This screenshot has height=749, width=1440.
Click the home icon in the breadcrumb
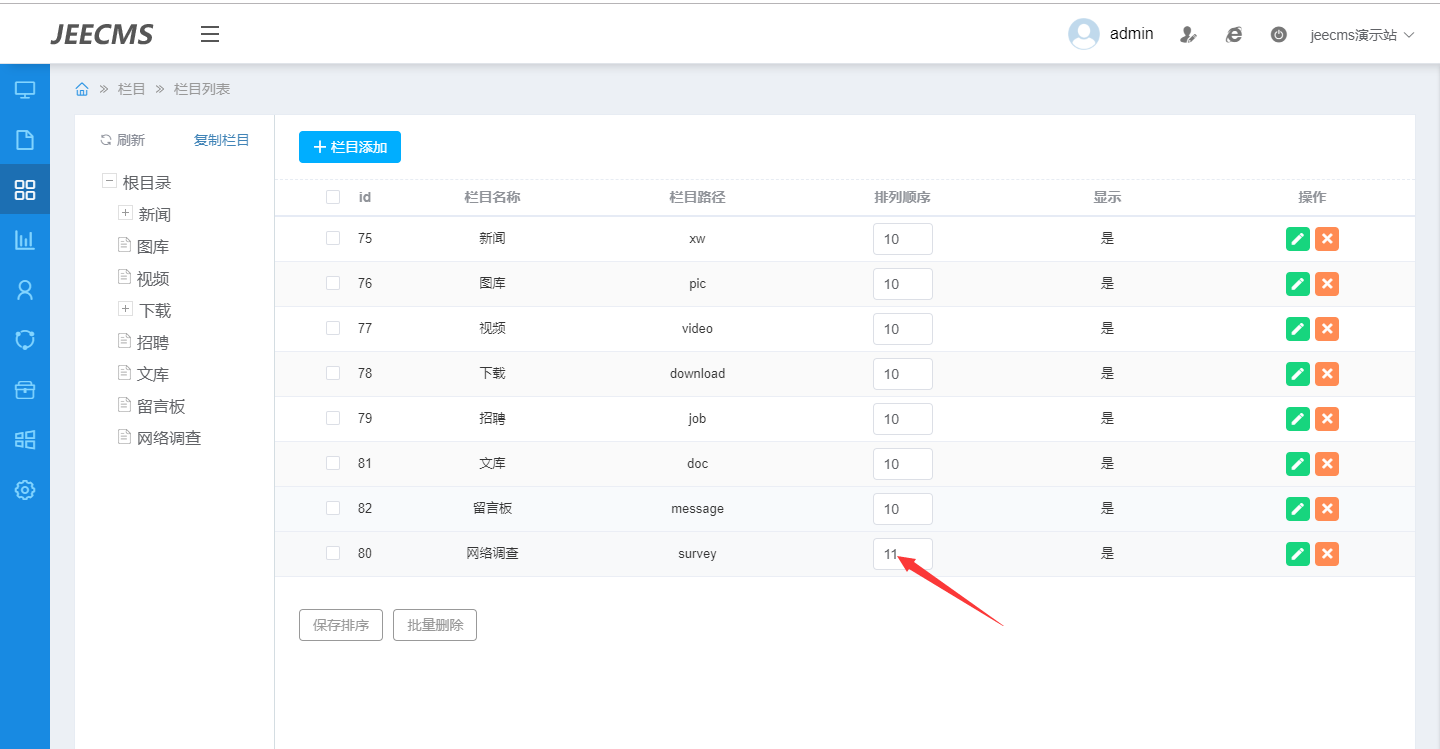pyautogui.click(x=82, y=89)
